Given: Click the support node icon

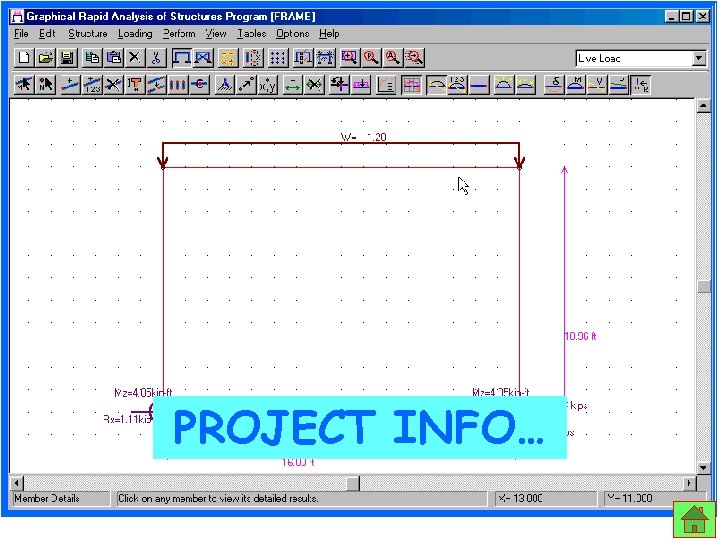Looking at the screenshot, I should pos(224,85).
